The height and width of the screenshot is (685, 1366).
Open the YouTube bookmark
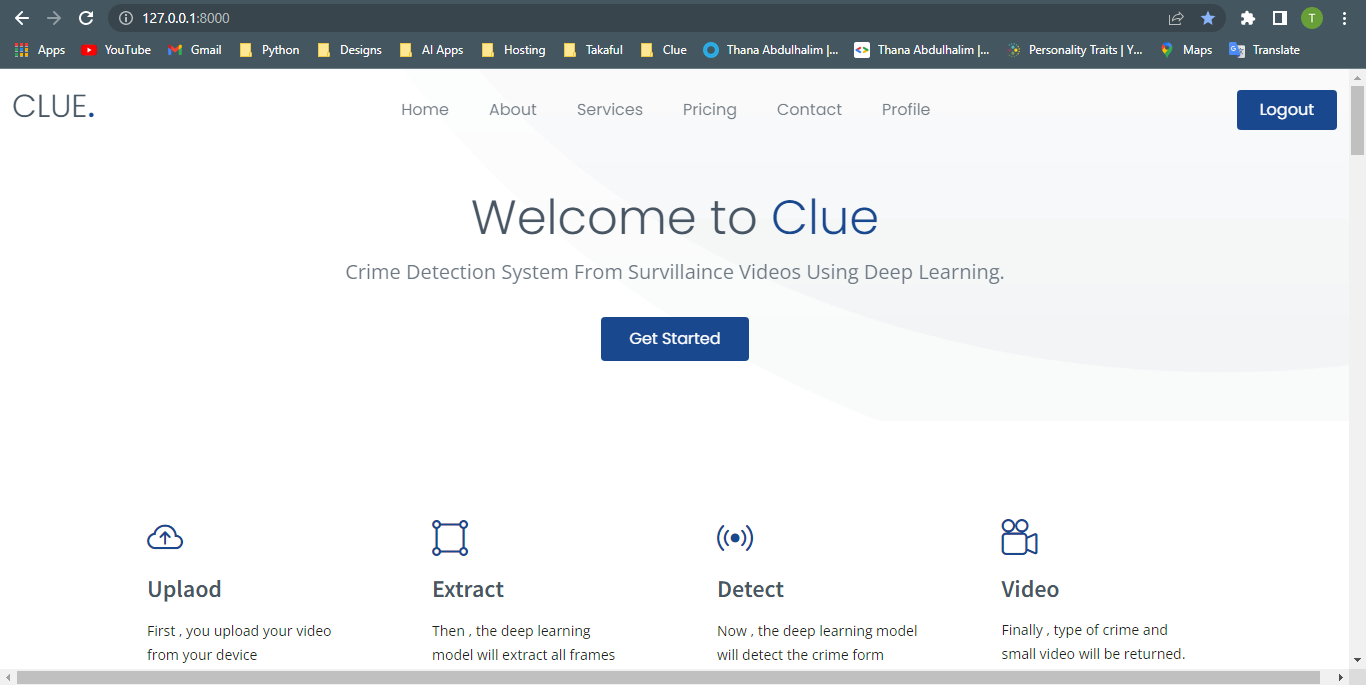117,50
